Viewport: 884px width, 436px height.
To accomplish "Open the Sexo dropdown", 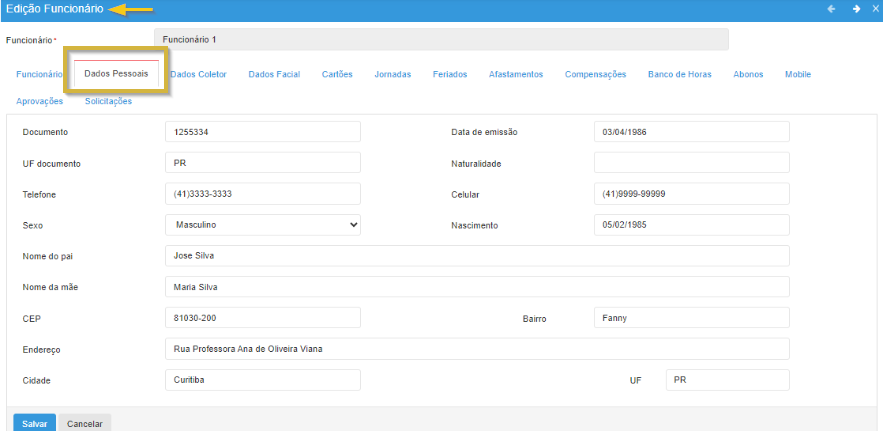I will [x=262, y=225].
